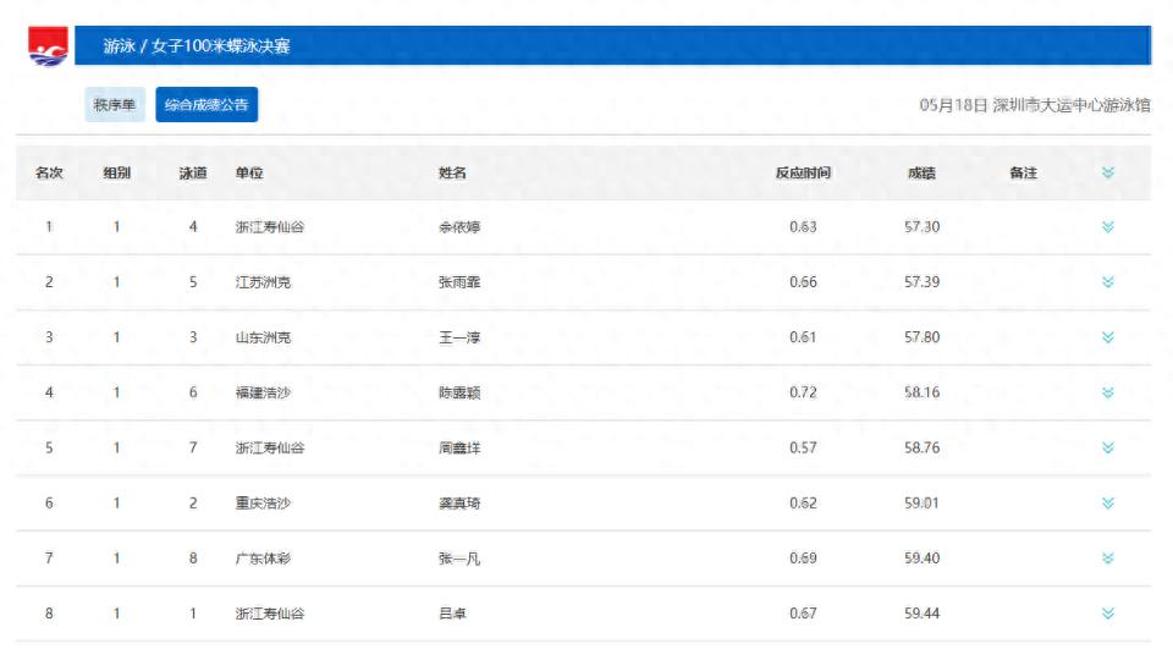The width and height of the screenshot is (1173, 660).
Task: Click team 重庆浩沙
Action: click(x=263, y=503)
